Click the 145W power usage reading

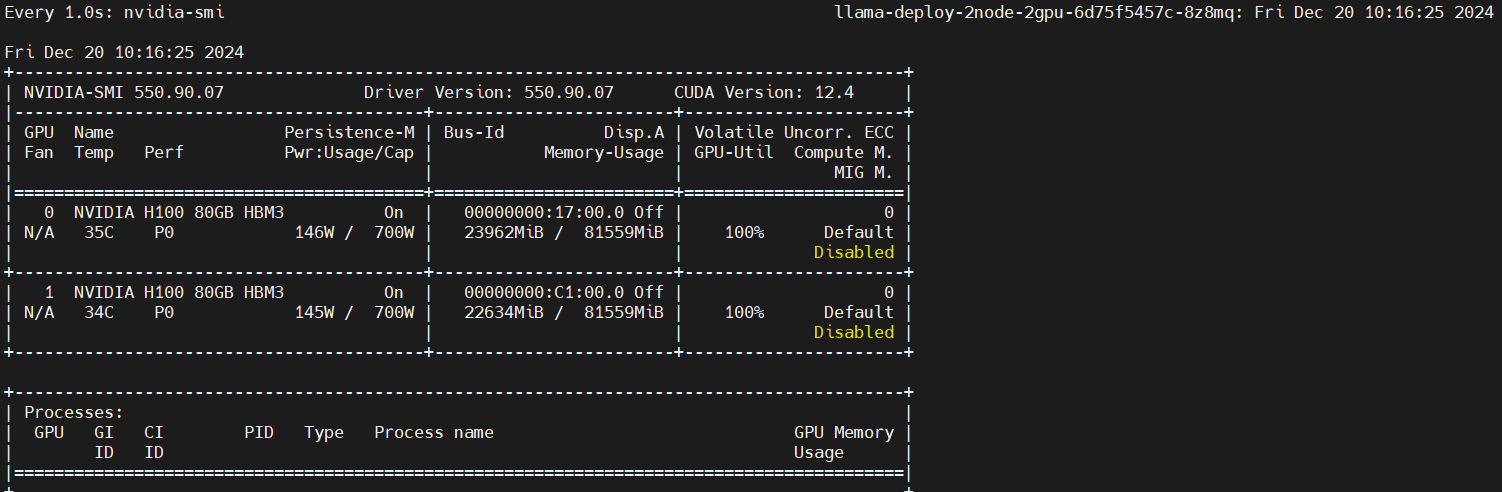pyautogui.click(x=314, y=312)
